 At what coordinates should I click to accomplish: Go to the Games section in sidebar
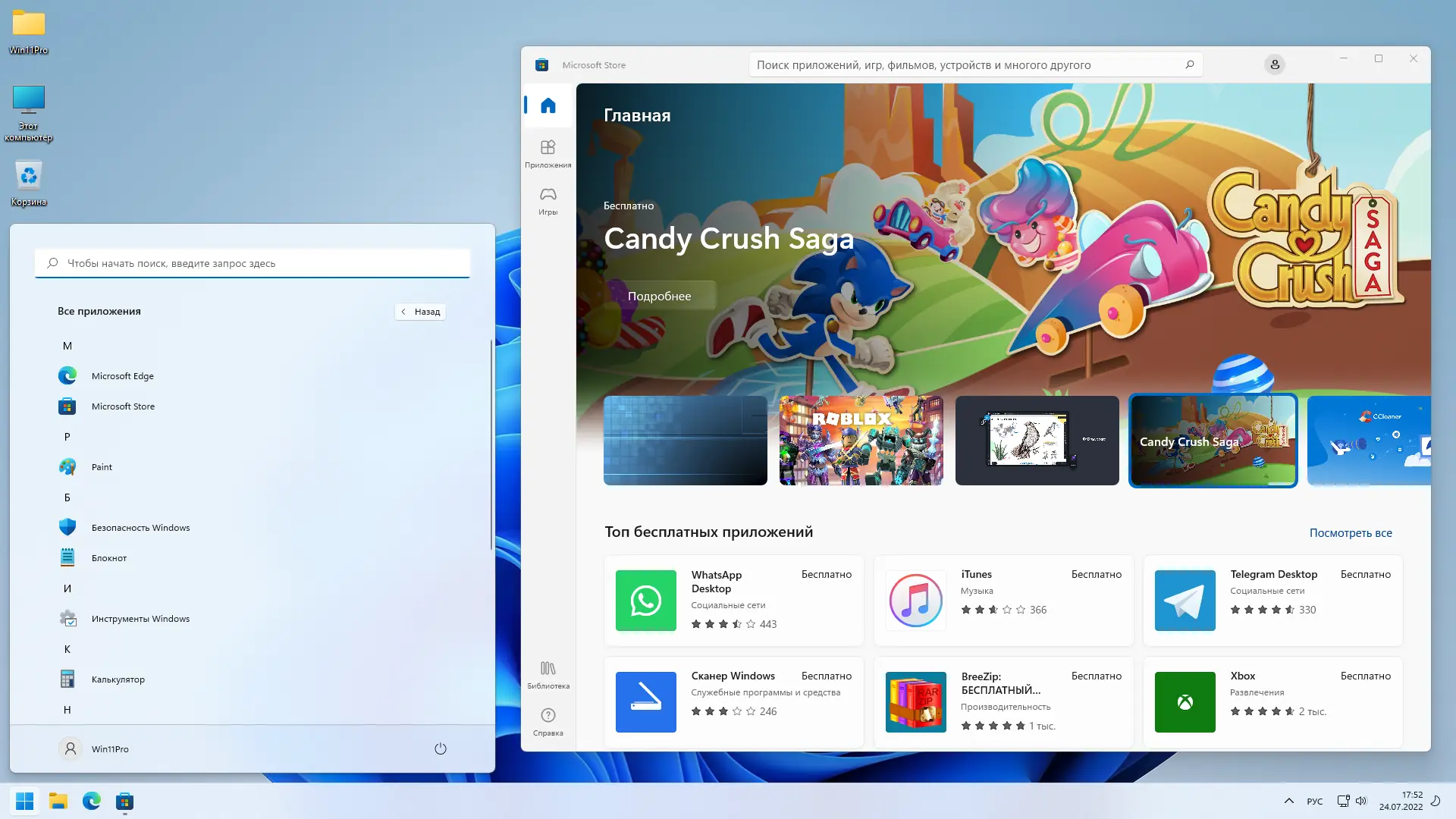pos(548,201)
